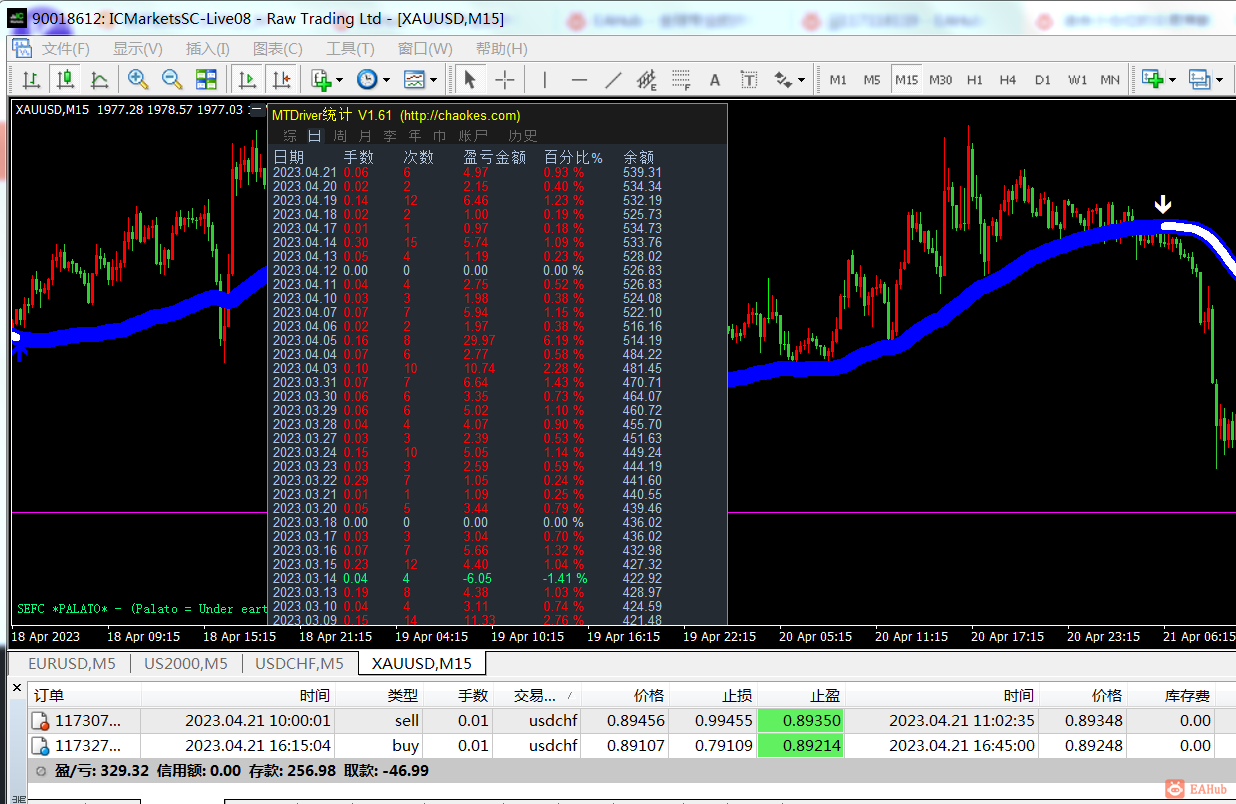Draw a trendline with the diagonal line tool
Image resolution: width=1236 pixels, height=804 pixels.
613,80
